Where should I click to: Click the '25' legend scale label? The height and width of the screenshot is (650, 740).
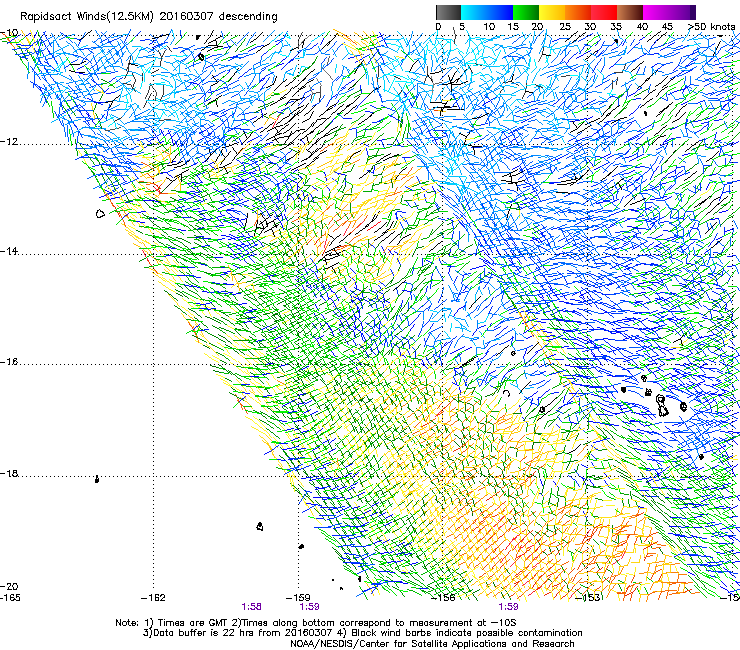565,27
